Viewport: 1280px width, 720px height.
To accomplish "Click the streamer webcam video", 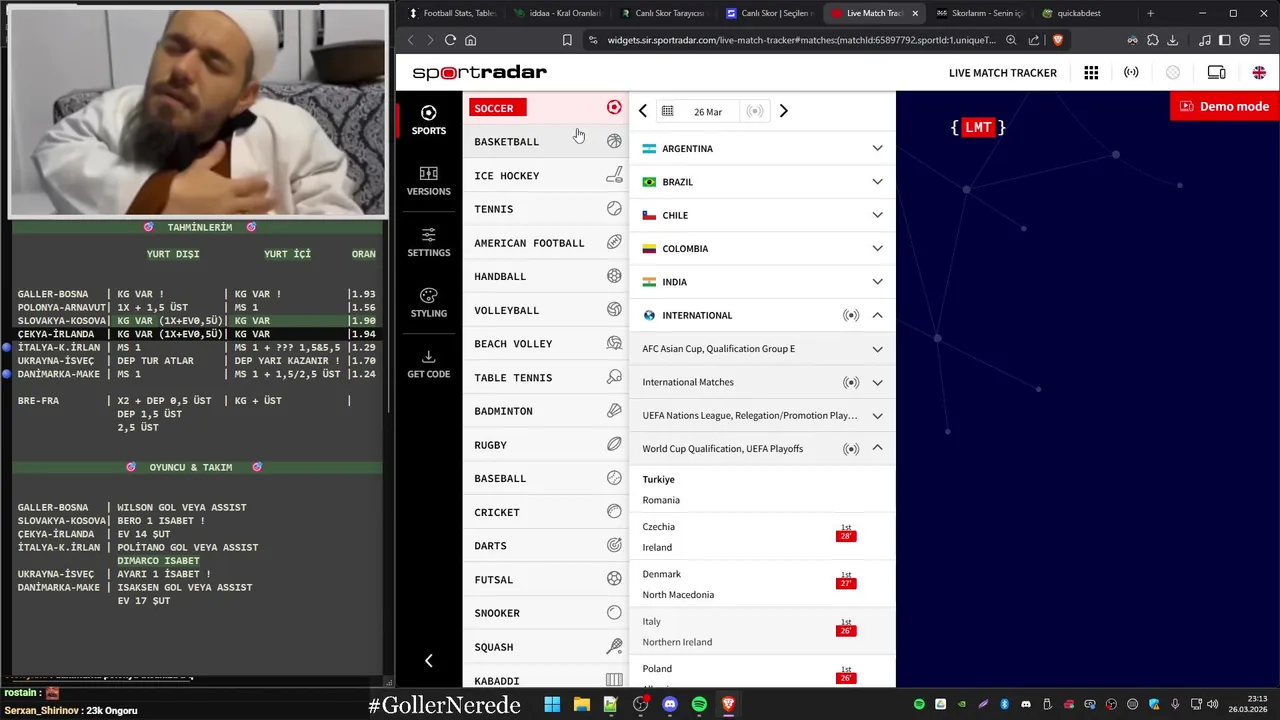I will click(198, 110).
